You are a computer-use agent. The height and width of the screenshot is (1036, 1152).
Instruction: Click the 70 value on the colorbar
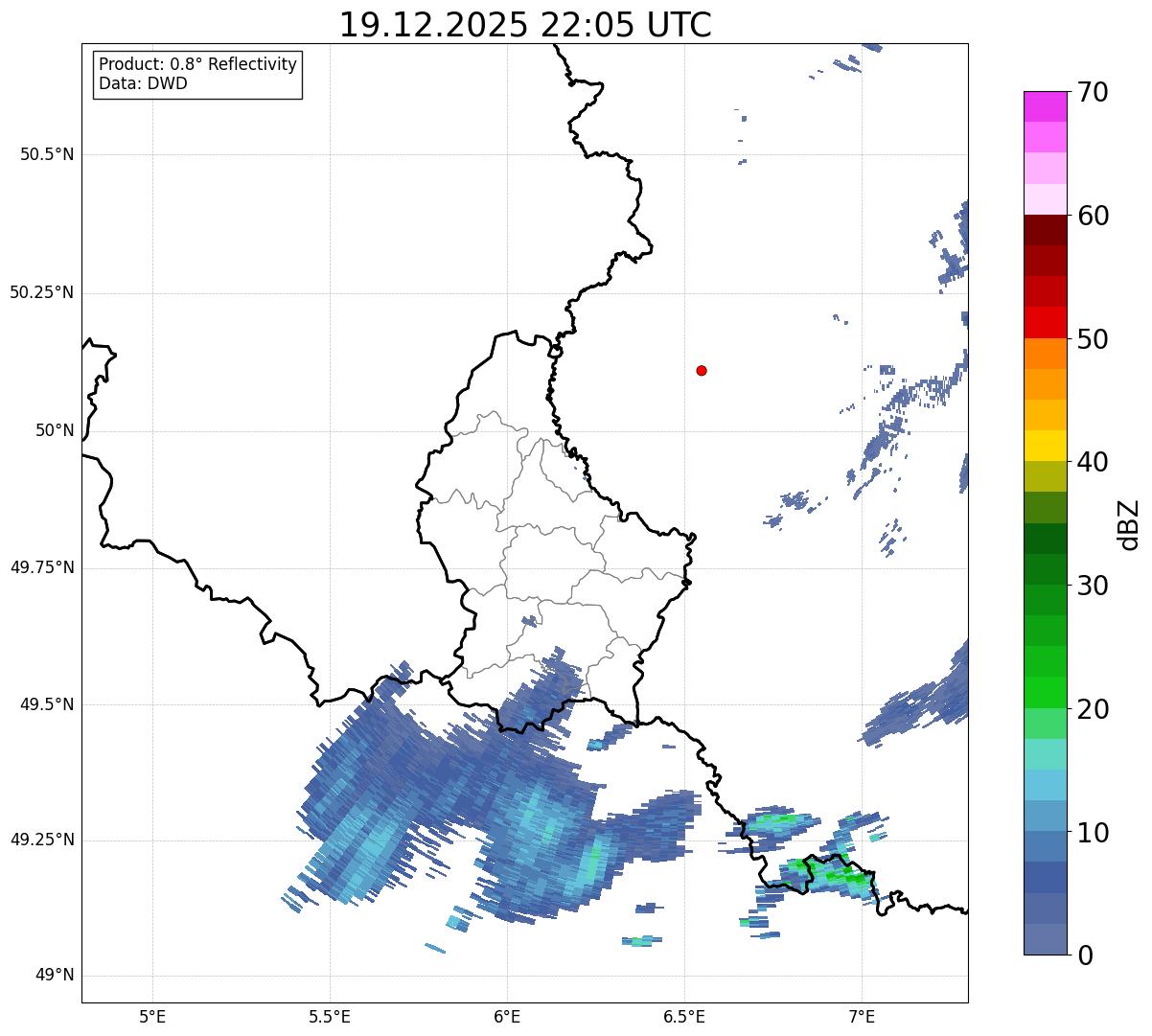point(1094,92)
